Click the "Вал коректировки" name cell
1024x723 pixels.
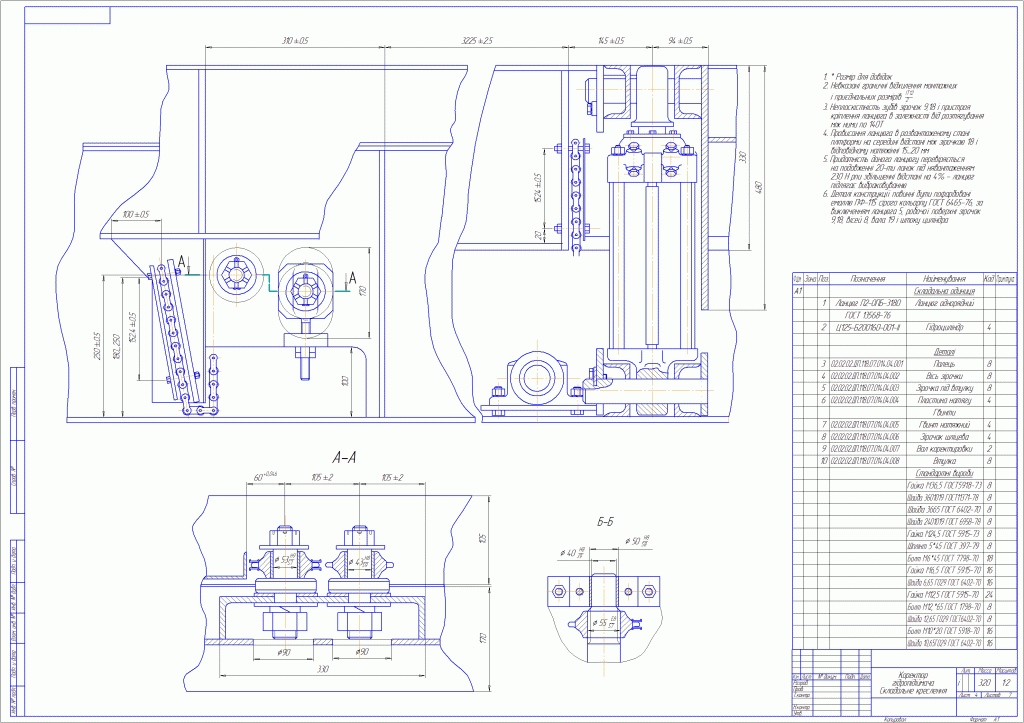(x=944, y=449)
